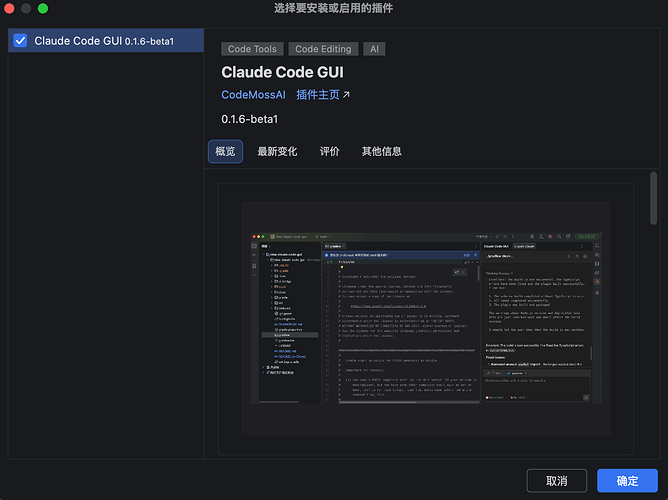Click the green zoom window button
The height and width of the screenshot is (500, 668).
click(43, 9)
